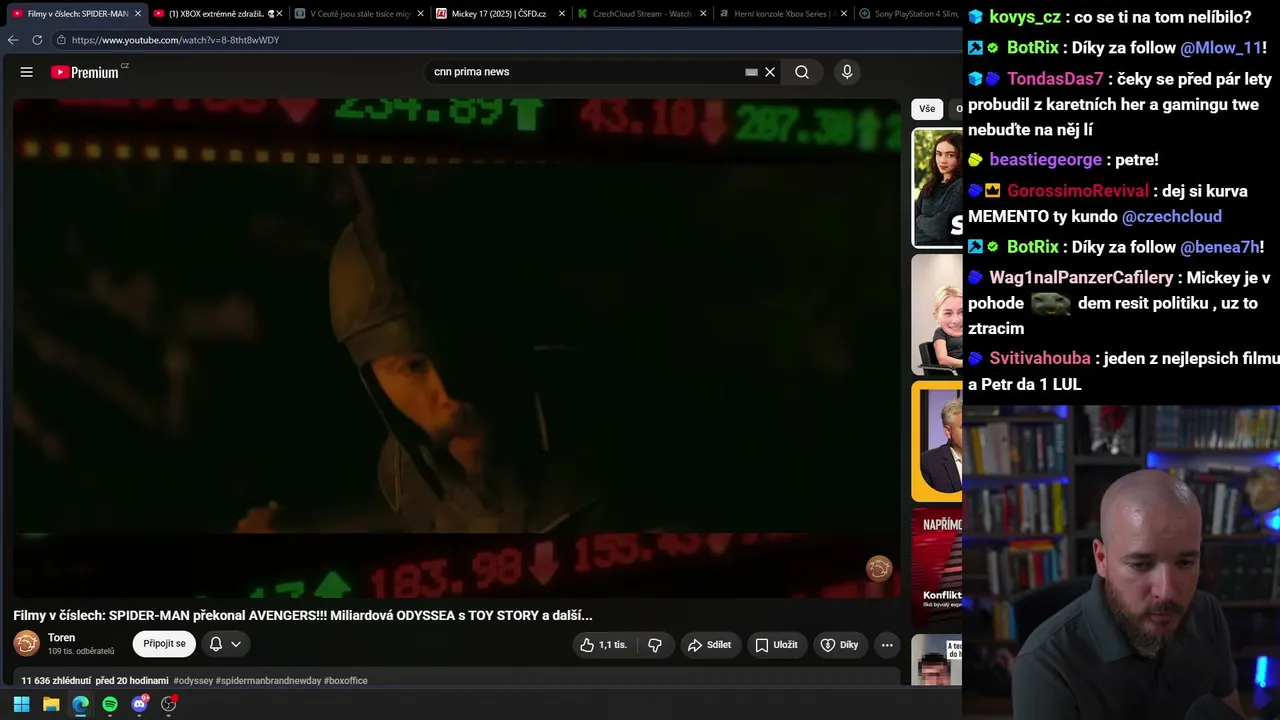Click the @czechcloud mention in chat
This screenshot has height=720, width=1280.
[1172, 216]
